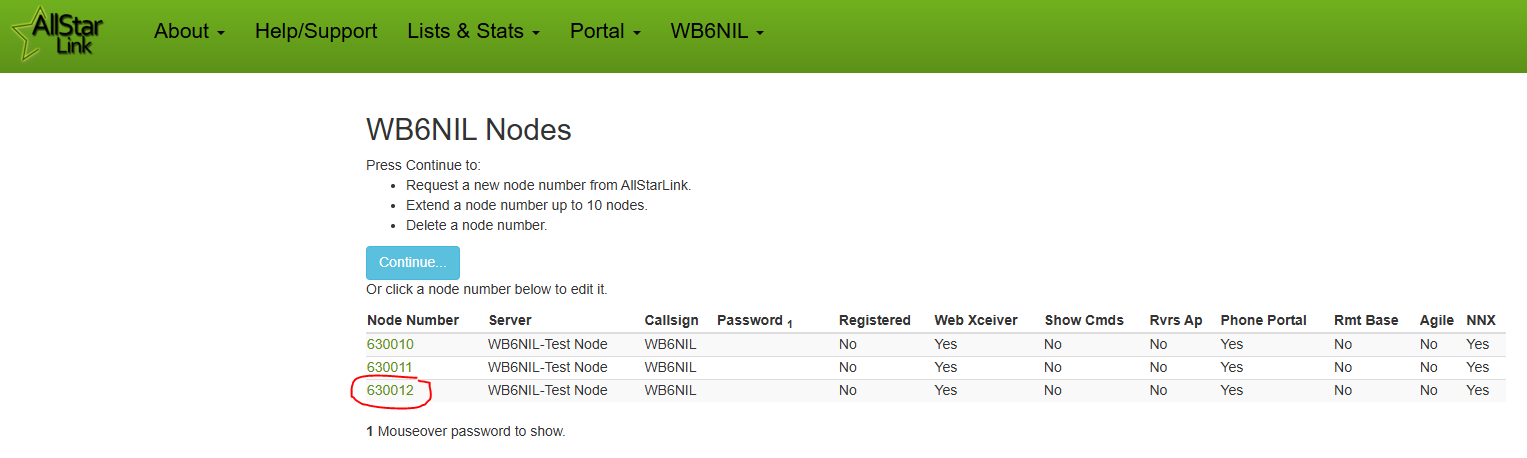1527x458 pixels.
Task: Click the Web Xceiver column header
Action: click(x=976, y=320)
